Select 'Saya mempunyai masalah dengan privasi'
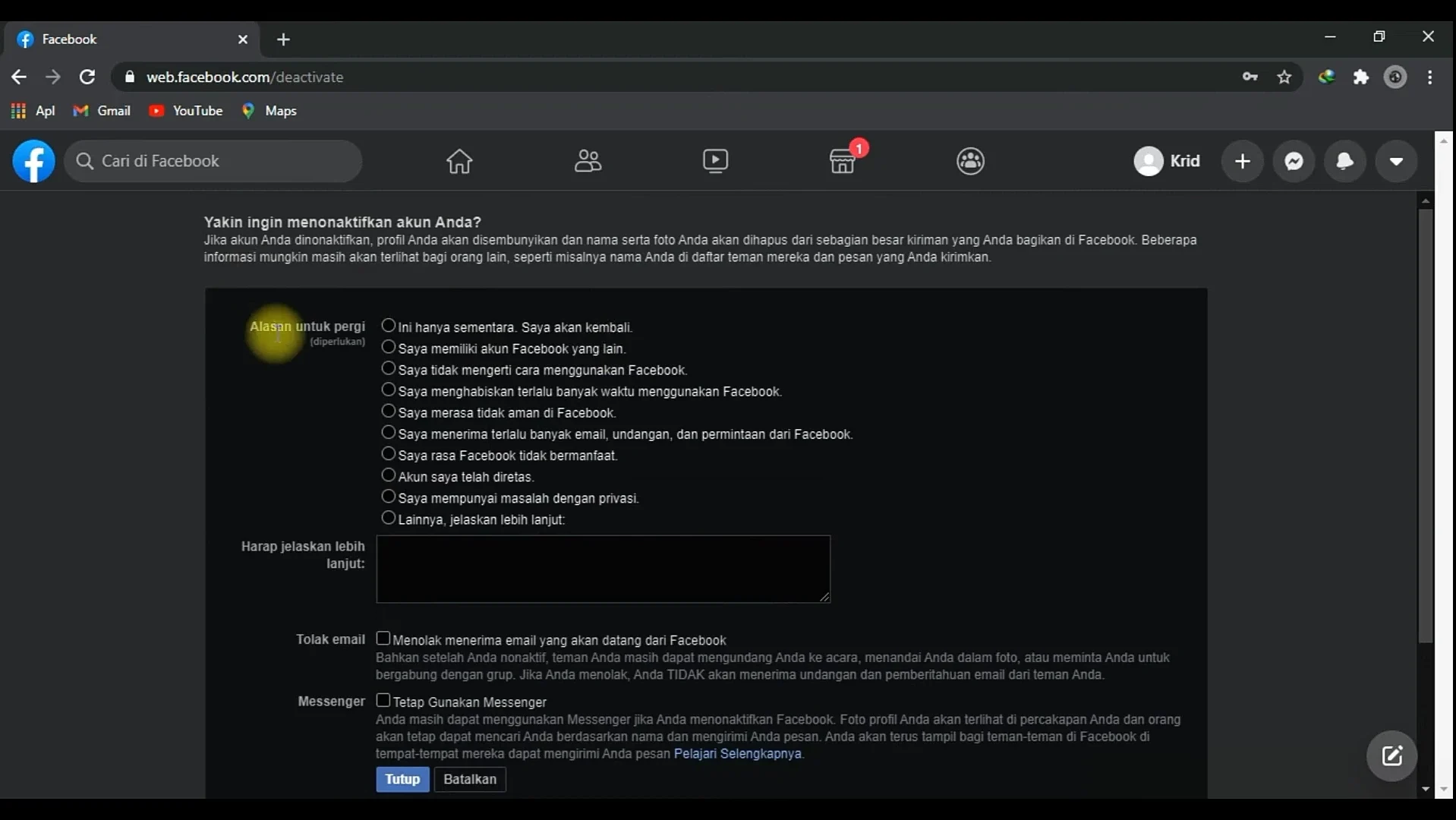The width and height of the screenshot is (1456, 820). 388,497
